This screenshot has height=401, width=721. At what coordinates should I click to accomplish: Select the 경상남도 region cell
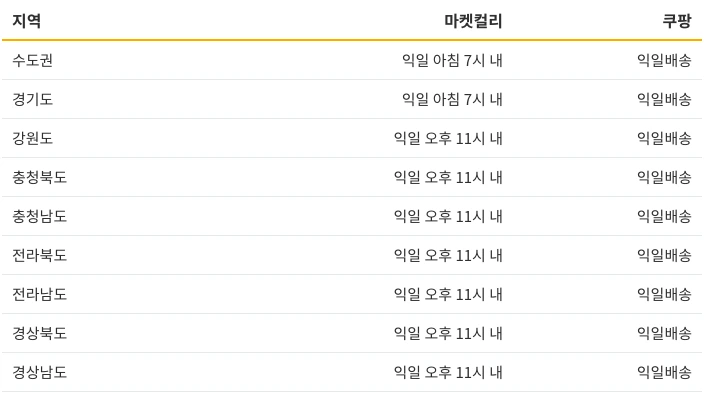40,372
